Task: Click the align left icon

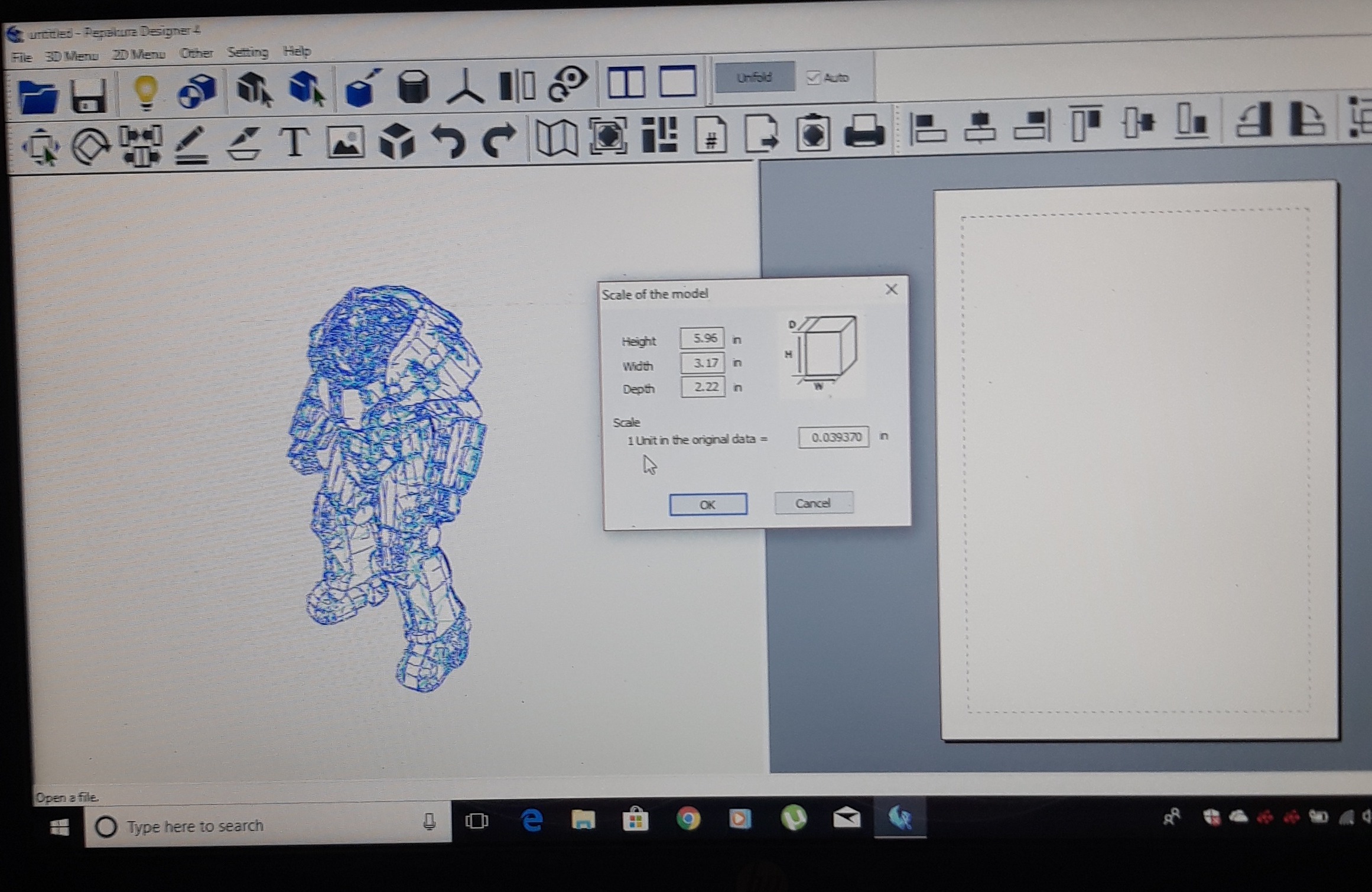Action: click(x=927, y=128)
